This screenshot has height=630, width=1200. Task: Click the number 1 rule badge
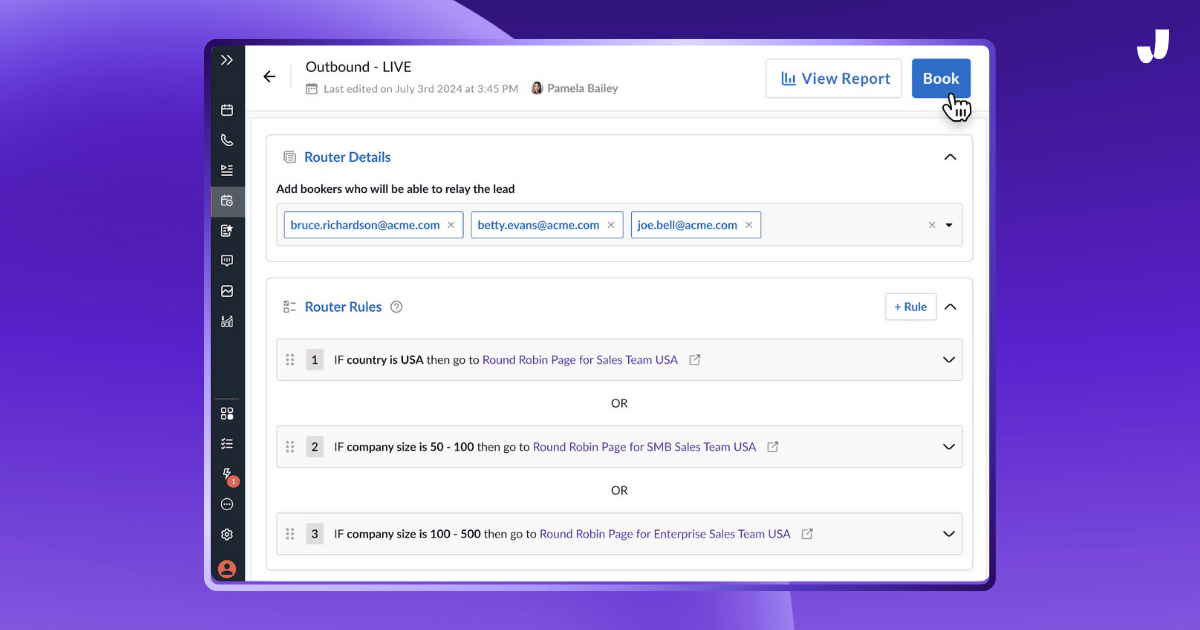coord(314,360)
